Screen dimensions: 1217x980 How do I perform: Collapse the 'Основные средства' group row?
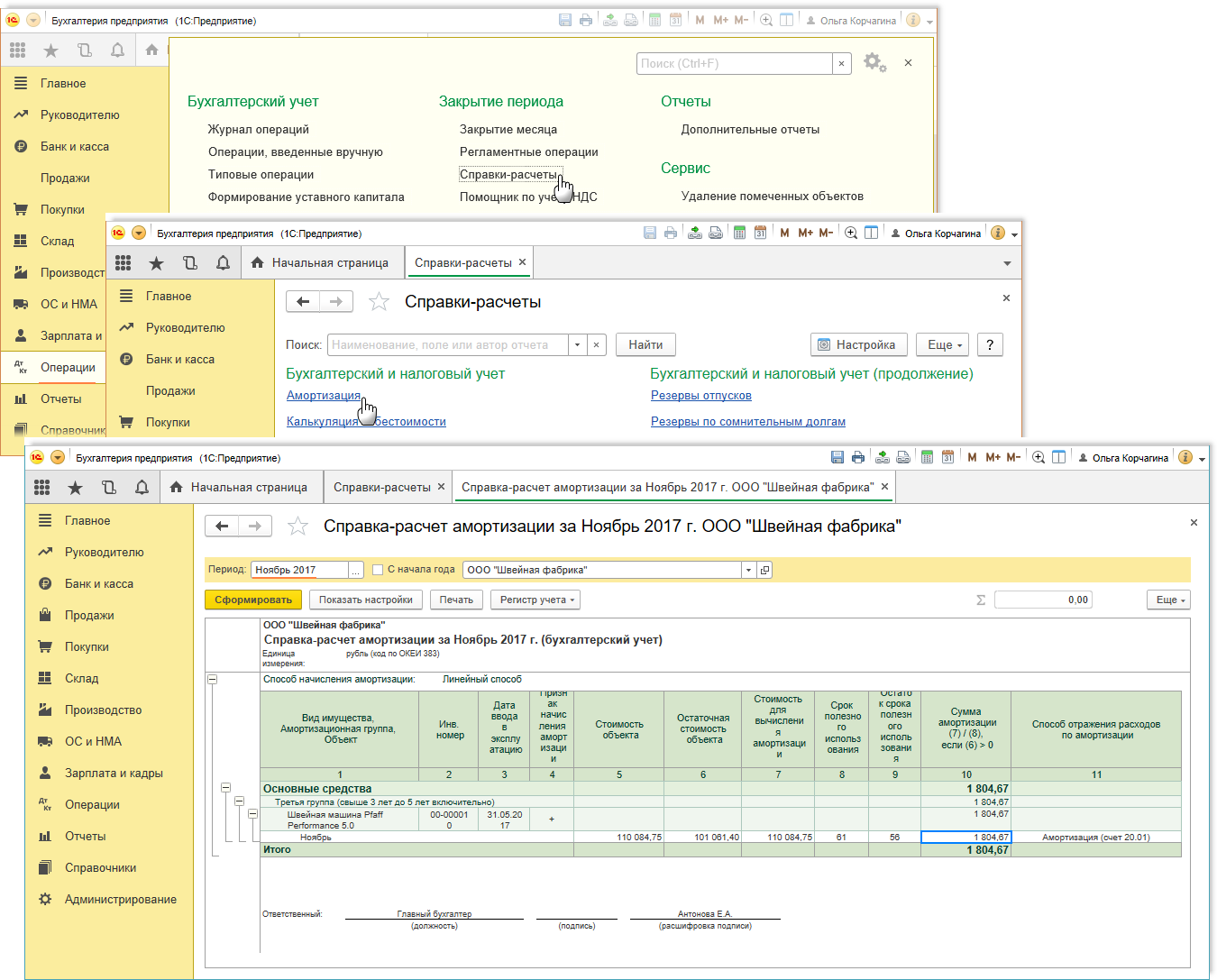[x=225, y=788]
